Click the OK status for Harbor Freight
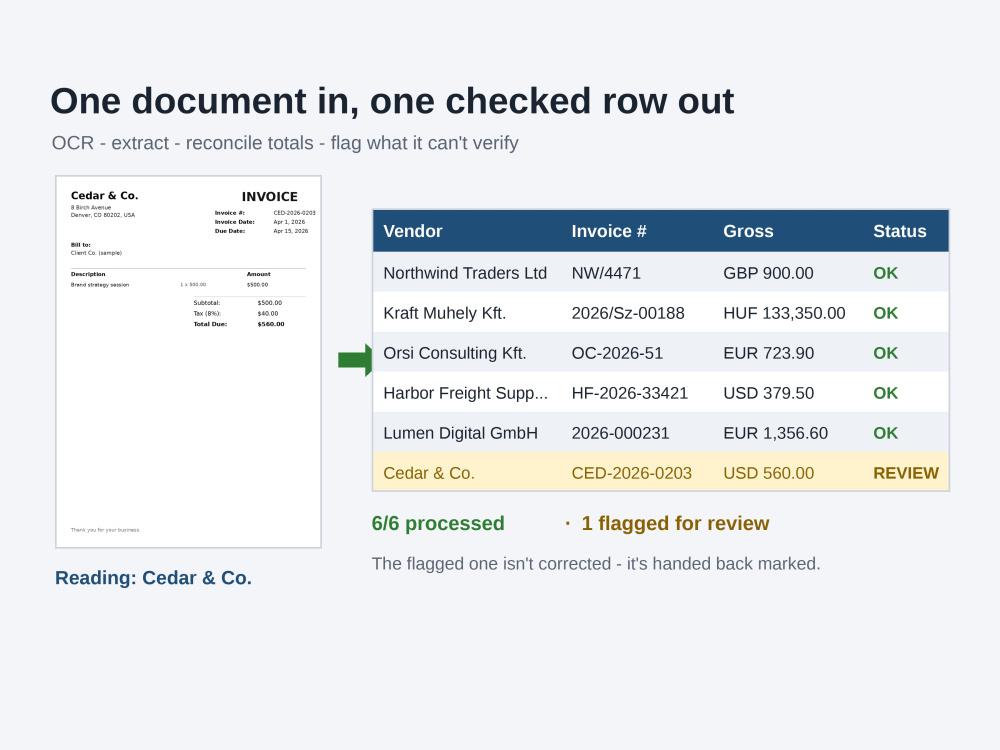This screenshot has height=750, width=1000. [885, 393]
